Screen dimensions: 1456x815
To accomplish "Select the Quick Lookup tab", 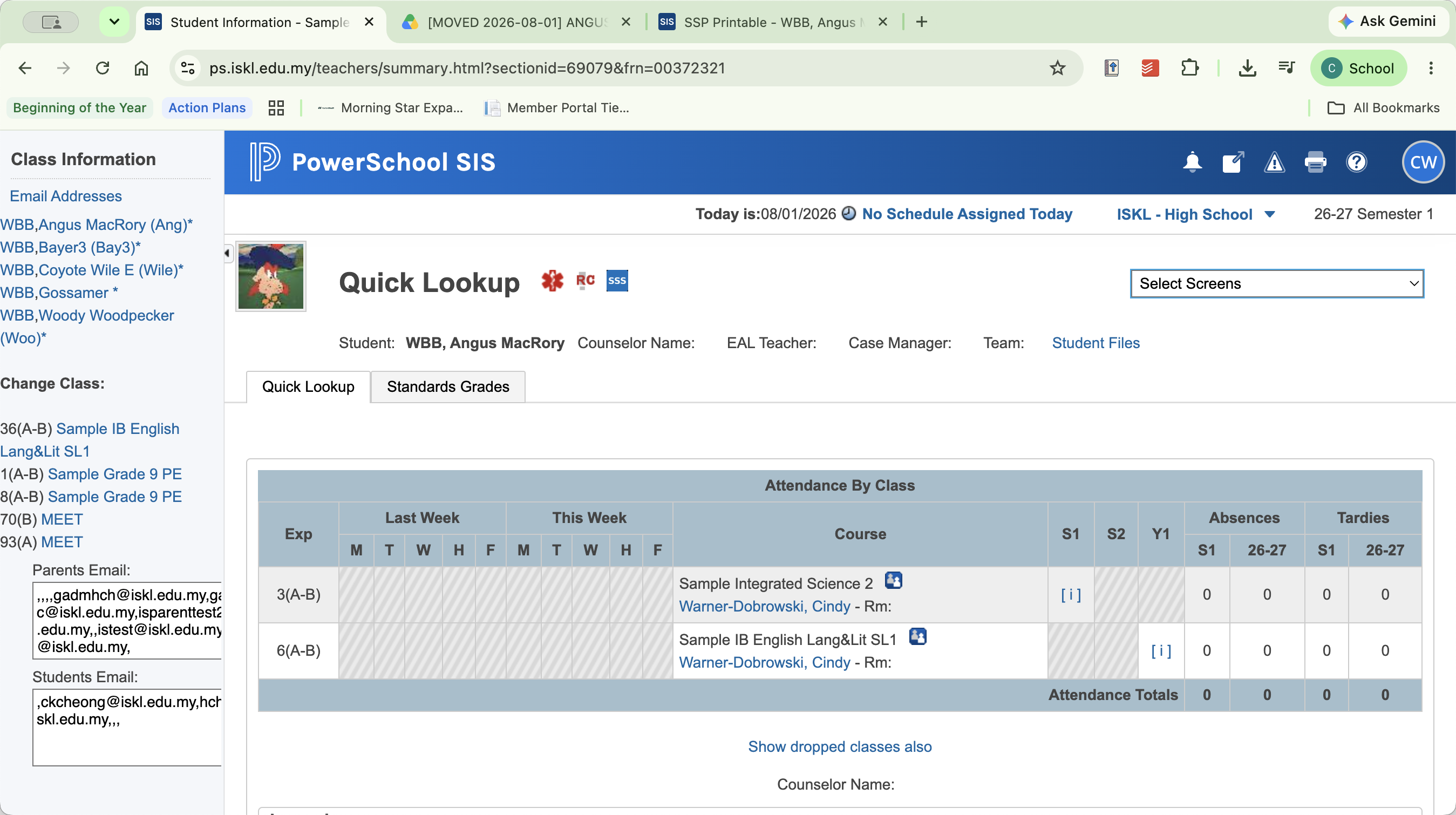I will [x=308, y=386].
